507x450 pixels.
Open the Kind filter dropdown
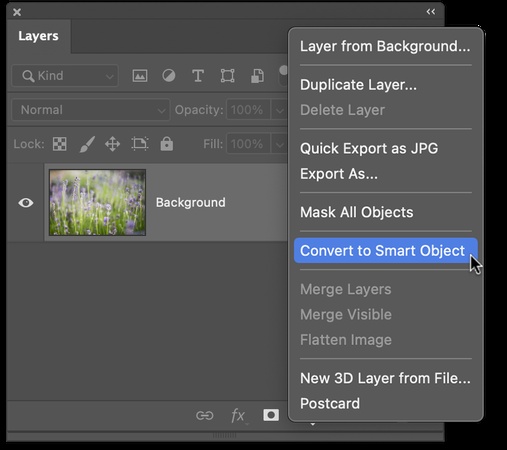[x=65, y=76]
